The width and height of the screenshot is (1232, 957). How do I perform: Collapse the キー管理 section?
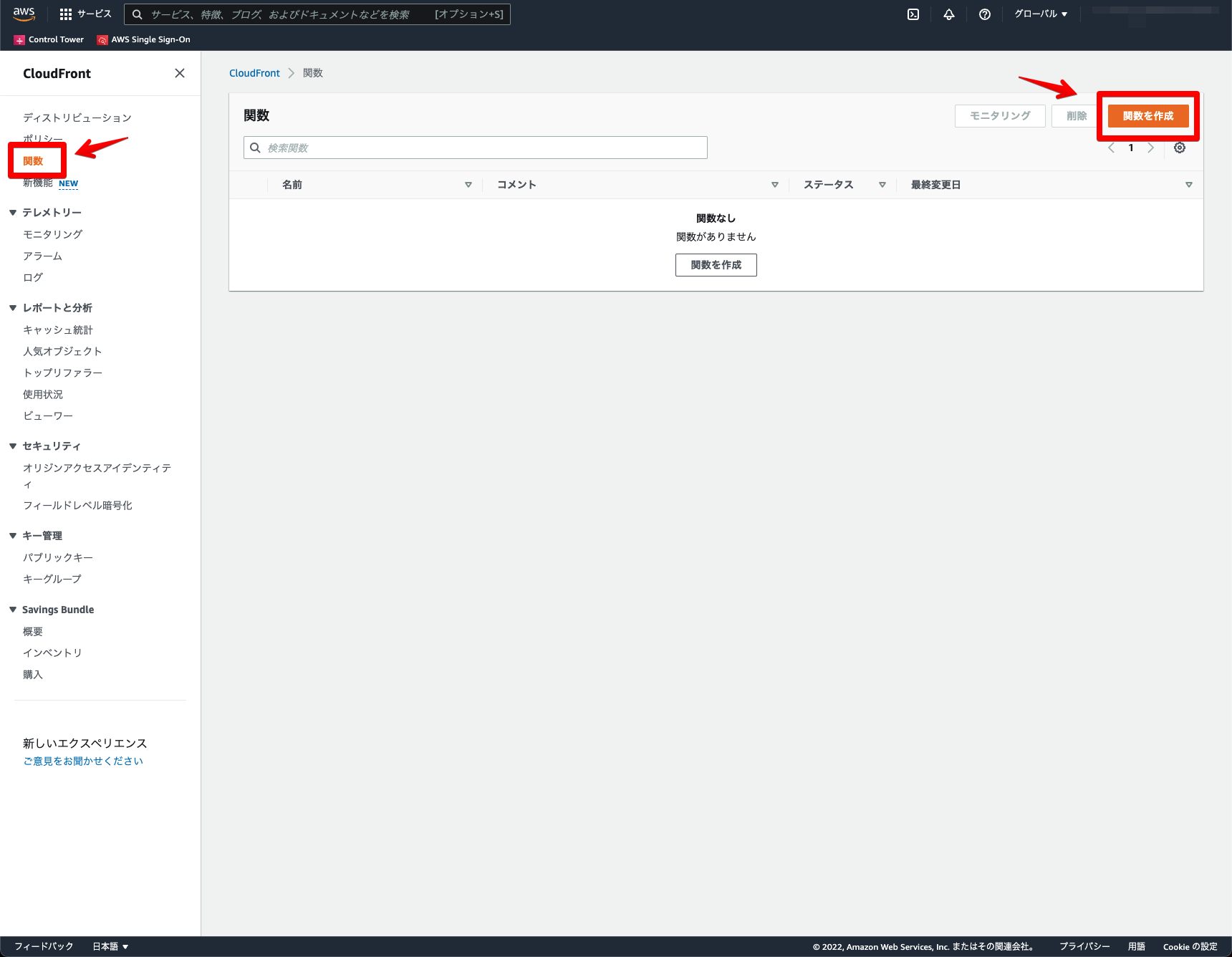click(x=13, y=536)
